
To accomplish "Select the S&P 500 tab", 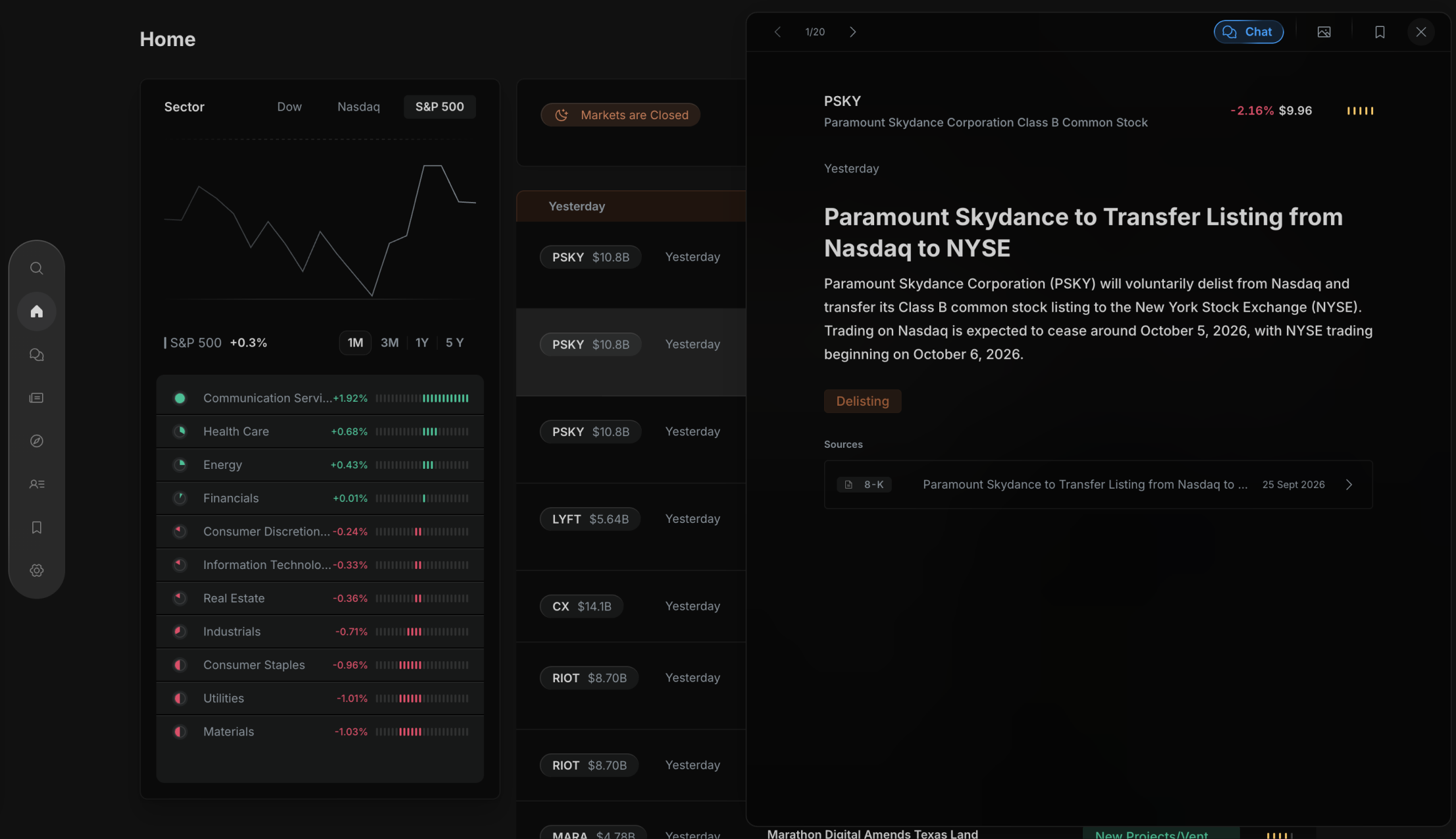I will [x=440, y=107].
